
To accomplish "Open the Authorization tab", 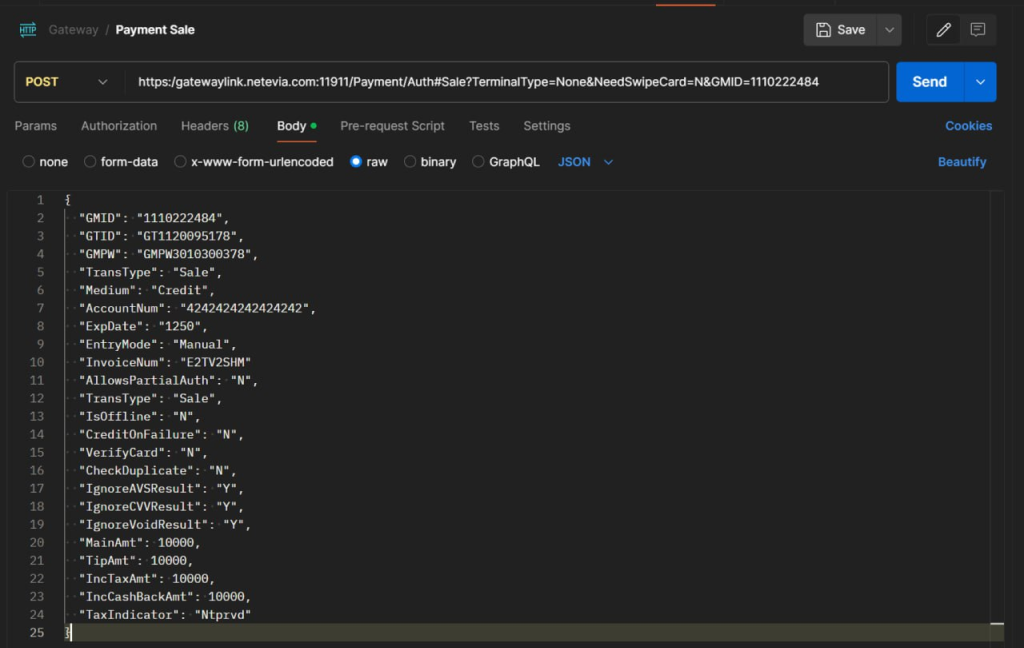I will click(x=119, y=126).
